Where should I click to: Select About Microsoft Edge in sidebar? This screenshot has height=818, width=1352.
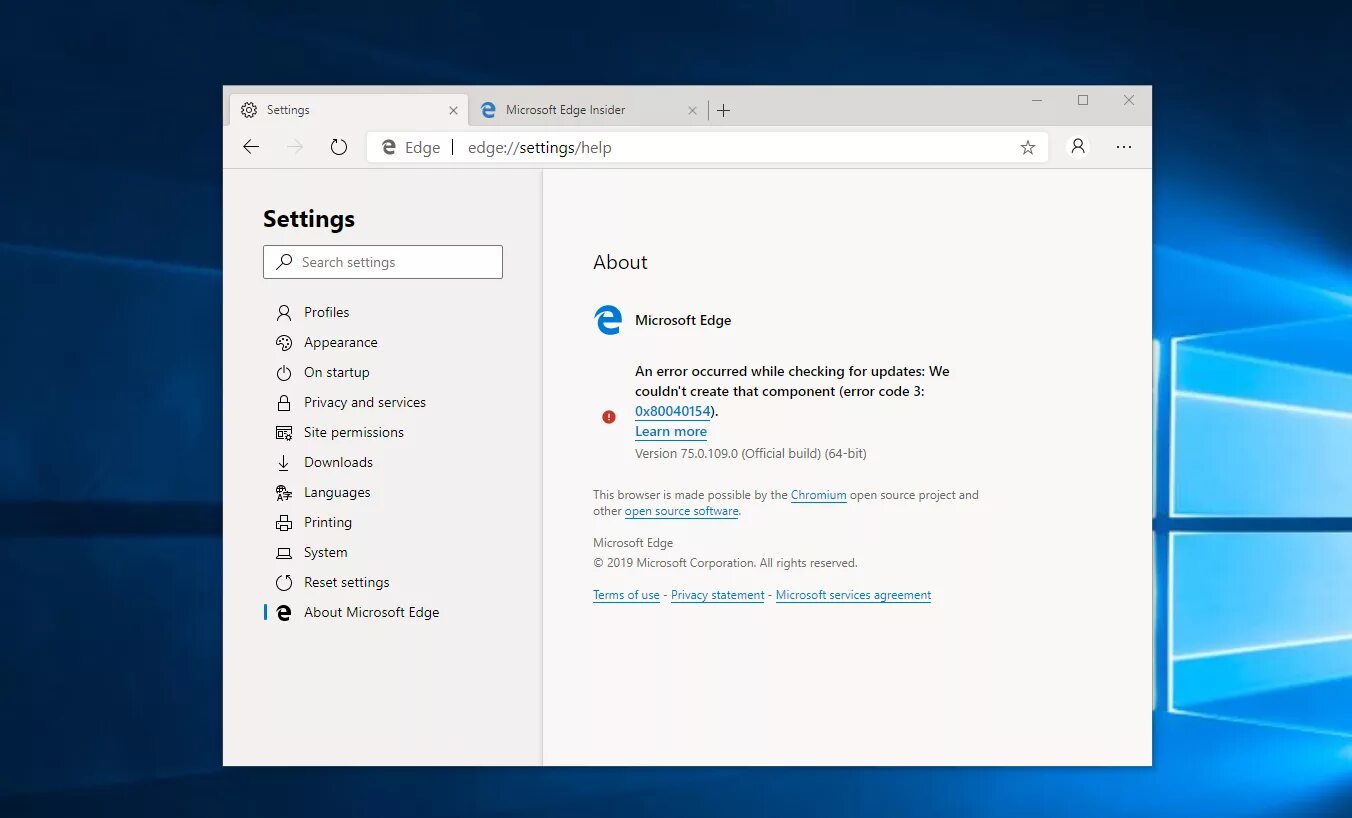tap(371, 612)
